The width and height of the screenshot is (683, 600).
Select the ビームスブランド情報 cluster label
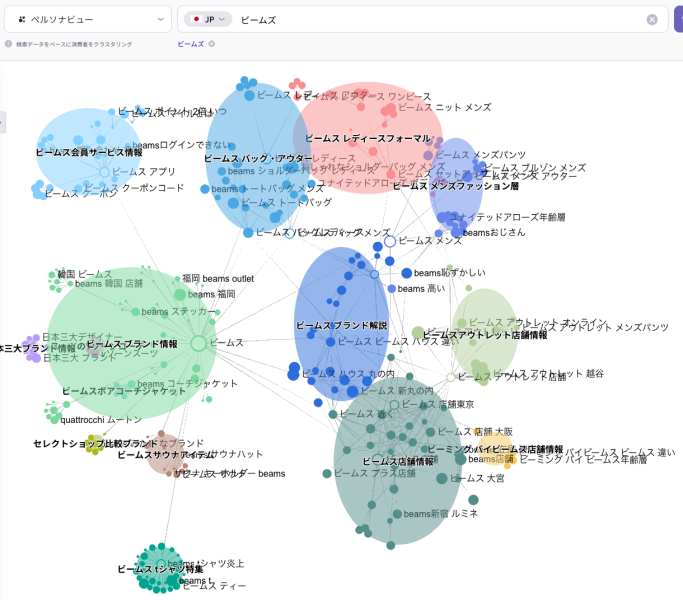click(x=132, y=344)
